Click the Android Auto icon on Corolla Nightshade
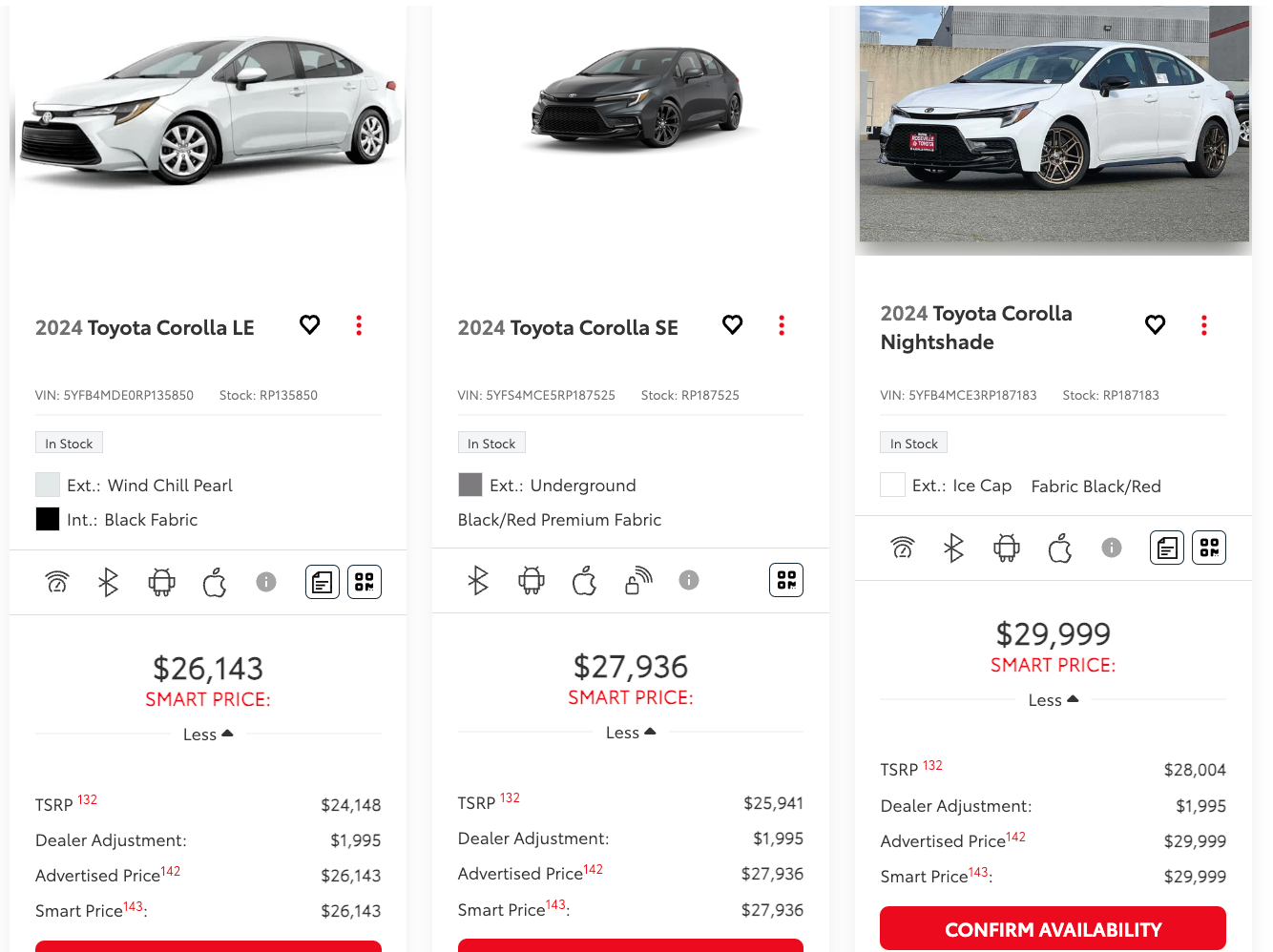 pyautogui.click(x=1007, y=548)
